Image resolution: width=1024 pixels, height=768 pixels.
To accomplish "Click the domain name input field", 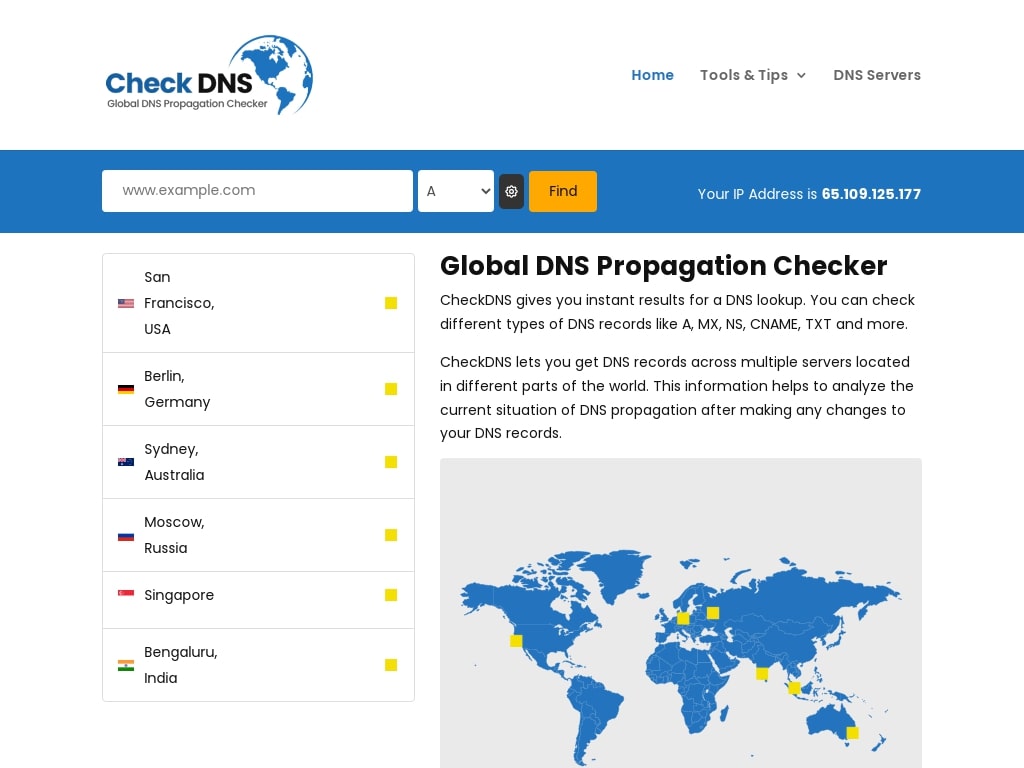I will coord(257,191).
